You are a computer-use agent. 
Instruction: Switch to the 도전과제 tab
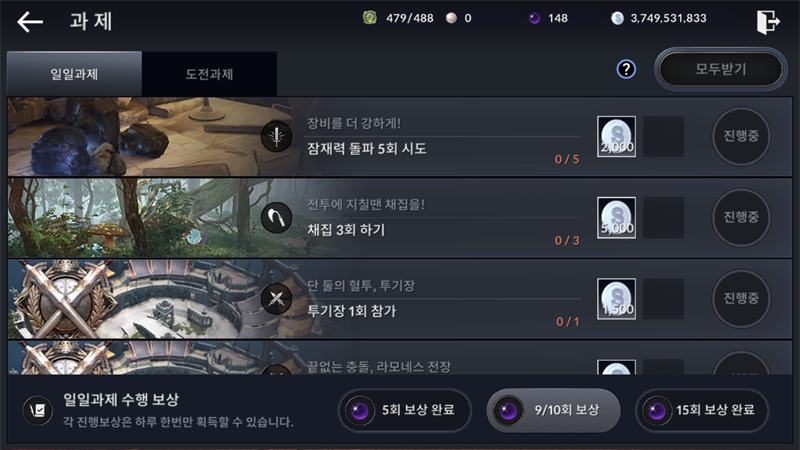(209, 74)
